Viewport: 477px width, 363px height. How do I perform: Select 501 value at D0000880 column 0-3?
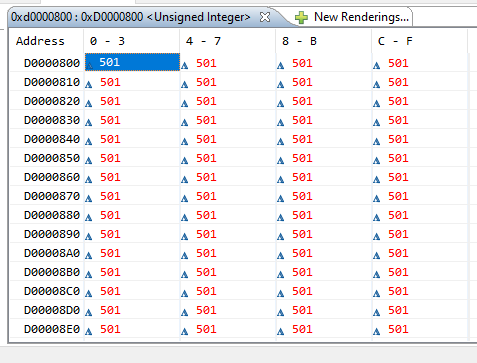point(110,215)
